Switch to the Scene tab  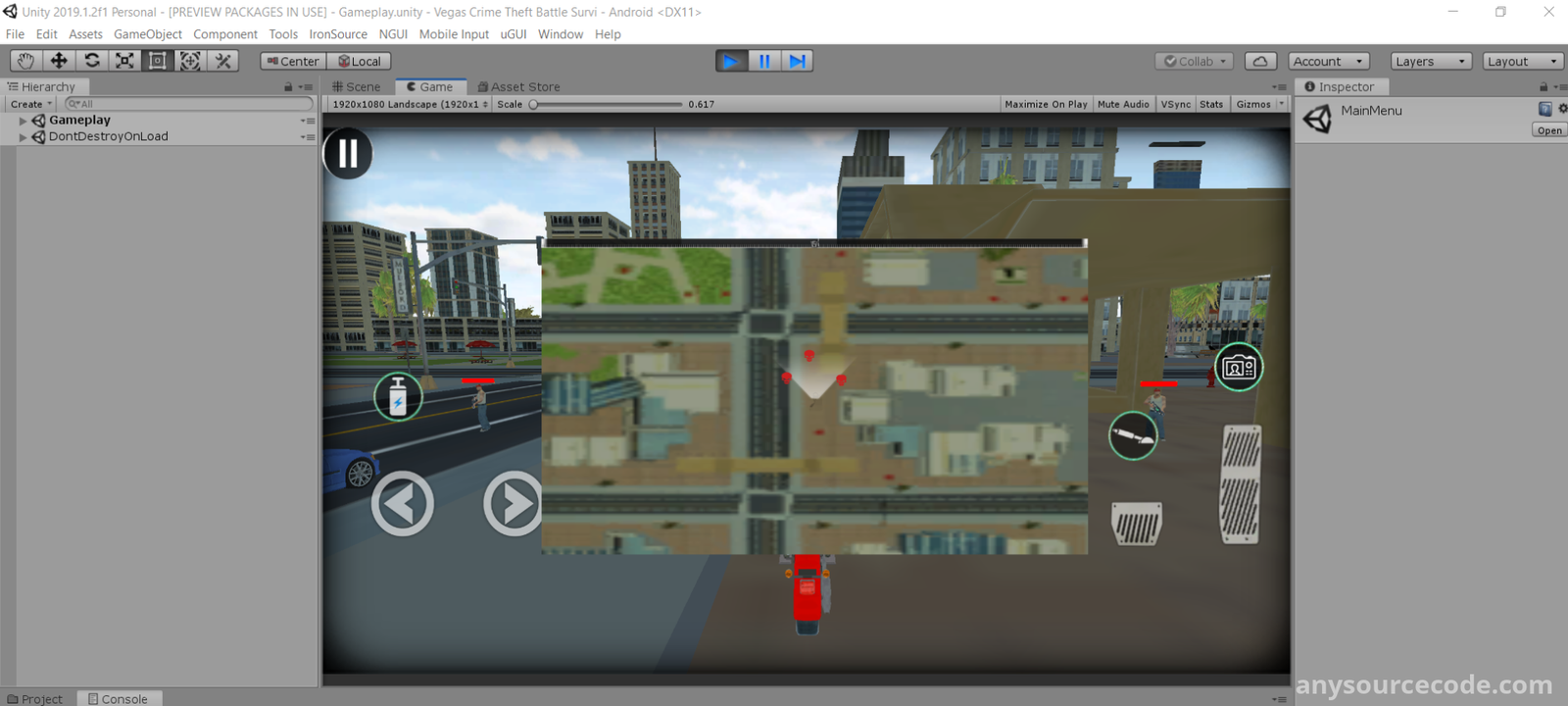pos(357,86)
